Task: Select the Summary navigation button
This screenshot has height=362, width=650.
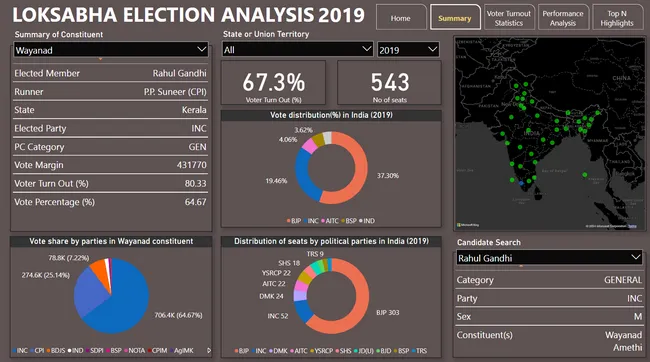Action: click(x=455, y=17)
